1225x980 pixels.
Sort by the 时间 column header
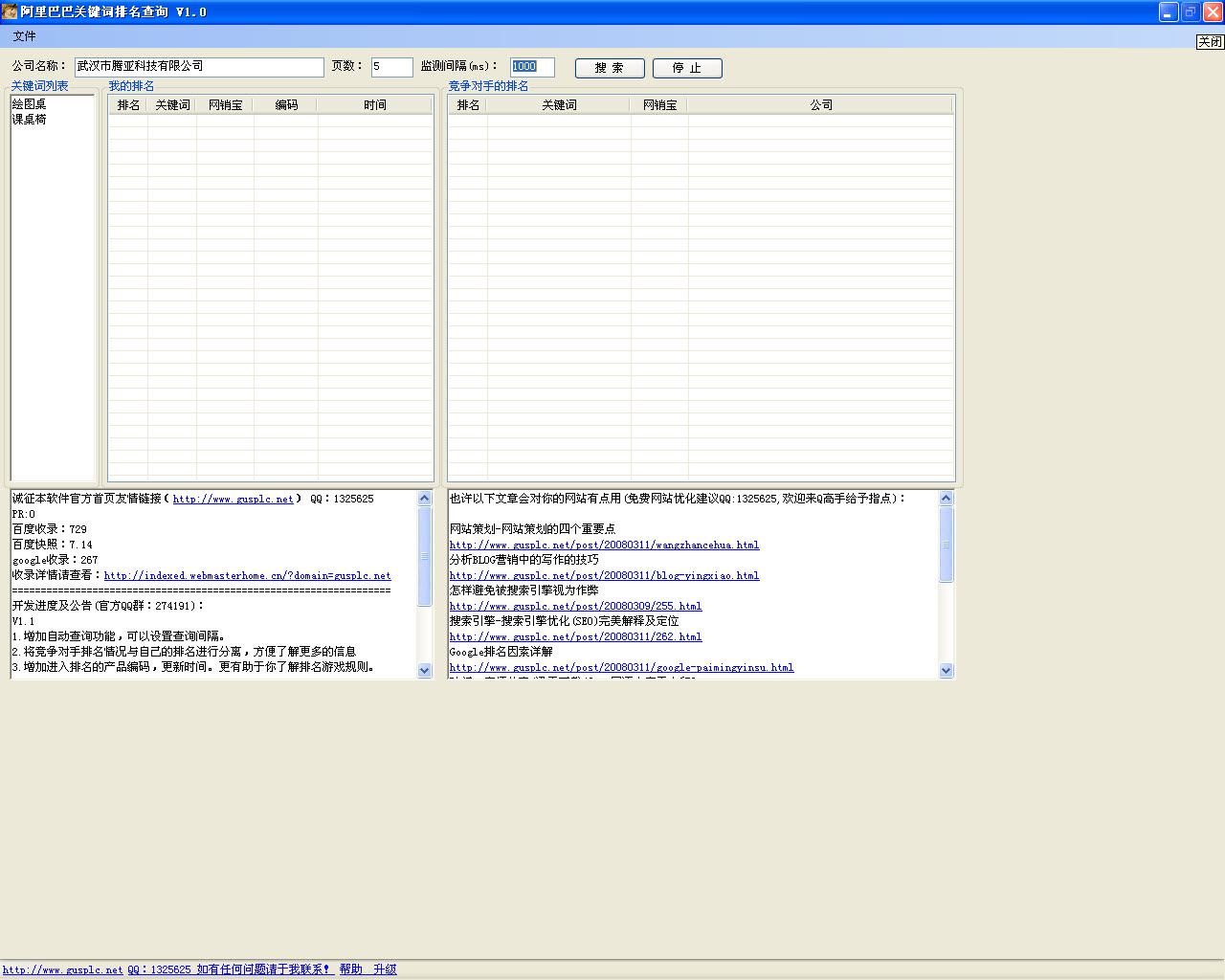click(375, 105)
